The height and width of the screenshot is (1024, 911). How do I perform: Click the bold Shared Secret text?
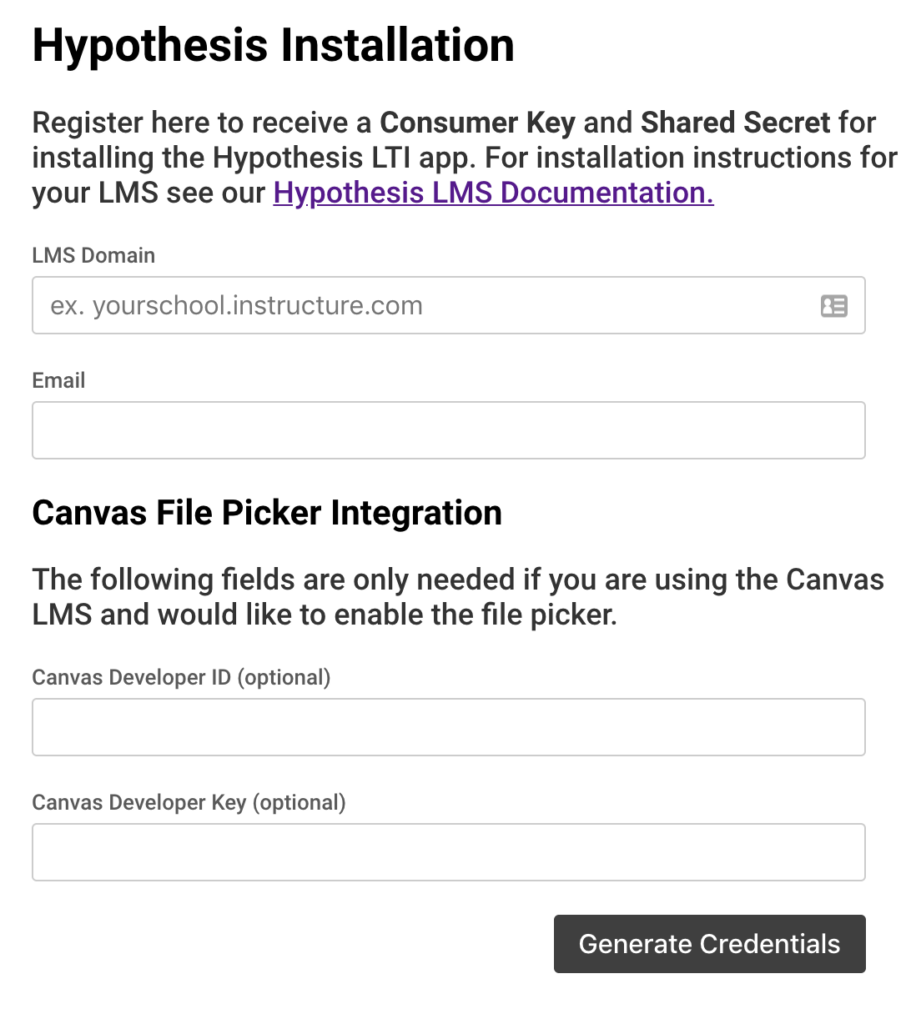[735, 123]
